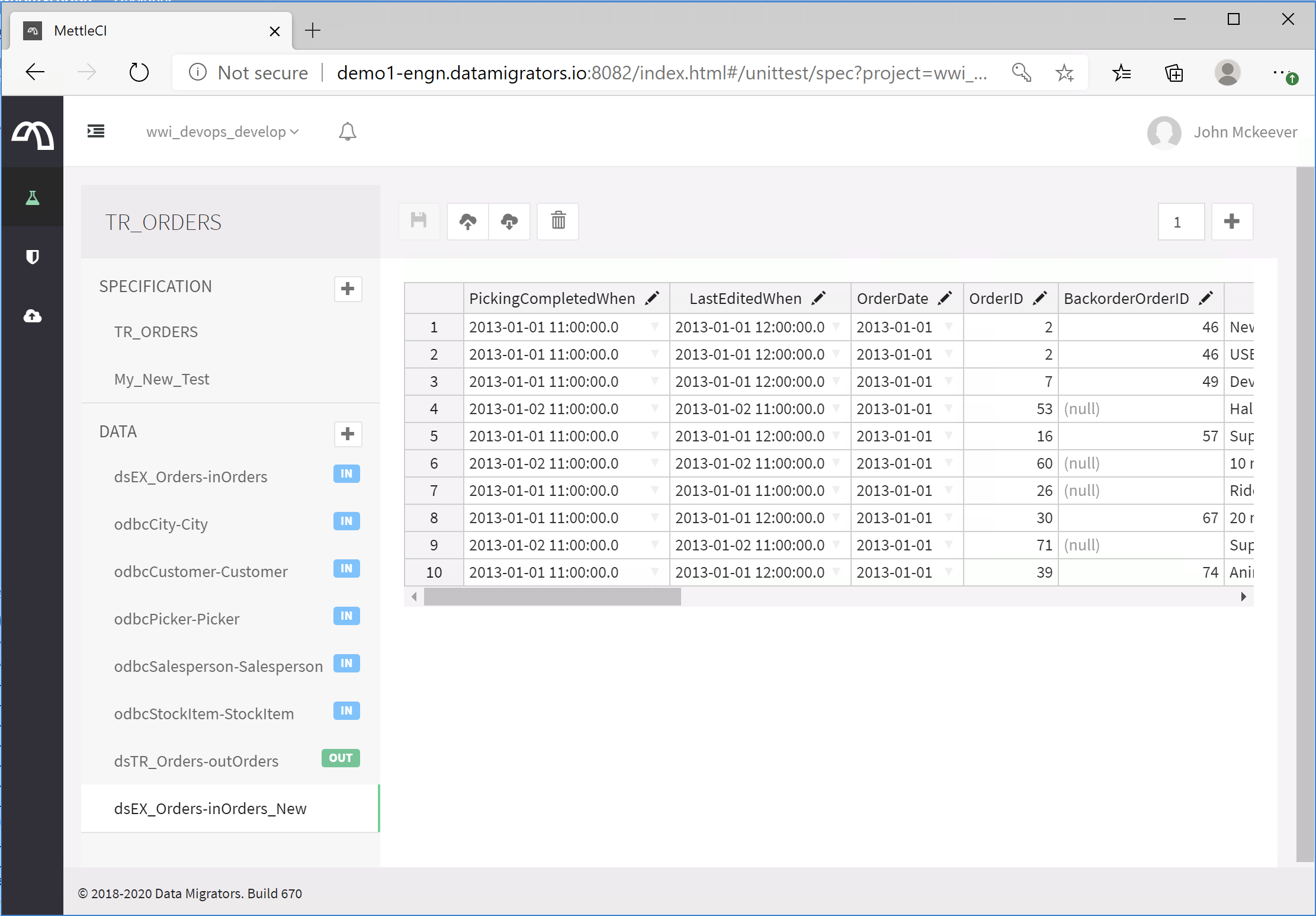Click the row count input field
Viewport: 1316px width, 916px height.
coord(1181,222)
